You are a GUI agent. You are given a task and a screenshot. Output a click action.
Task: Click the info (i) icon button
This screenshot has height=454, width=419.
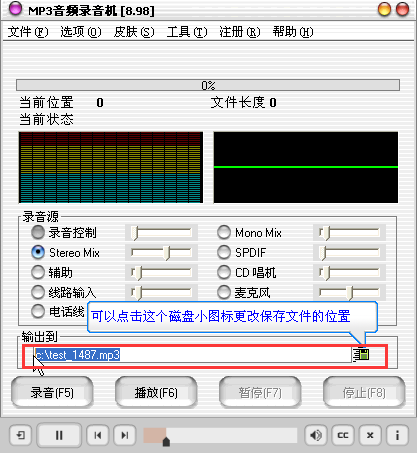(x=397, y=435)
